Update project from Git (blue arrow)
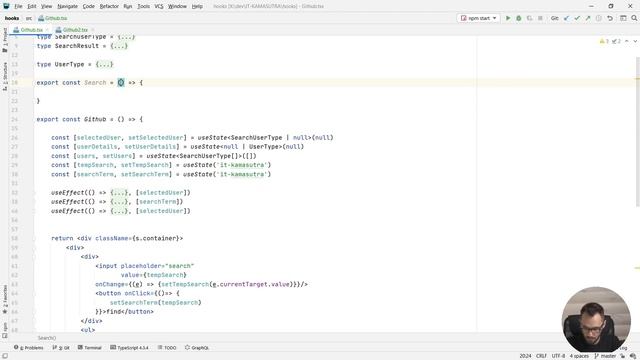The image size is (640, 360). pyautogui.click(x=566, y=18)
